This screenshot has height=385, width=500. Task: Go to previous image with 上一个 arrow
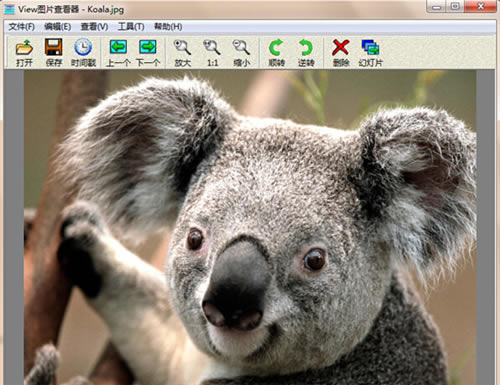[x=118, y=52]
